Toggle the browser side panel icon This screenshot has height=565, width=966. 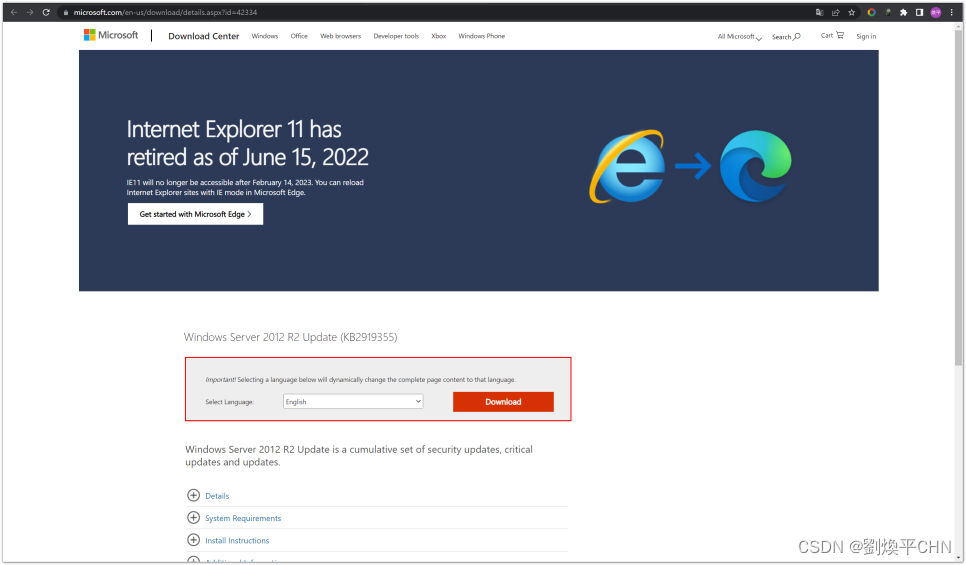(x=919, y=12)
